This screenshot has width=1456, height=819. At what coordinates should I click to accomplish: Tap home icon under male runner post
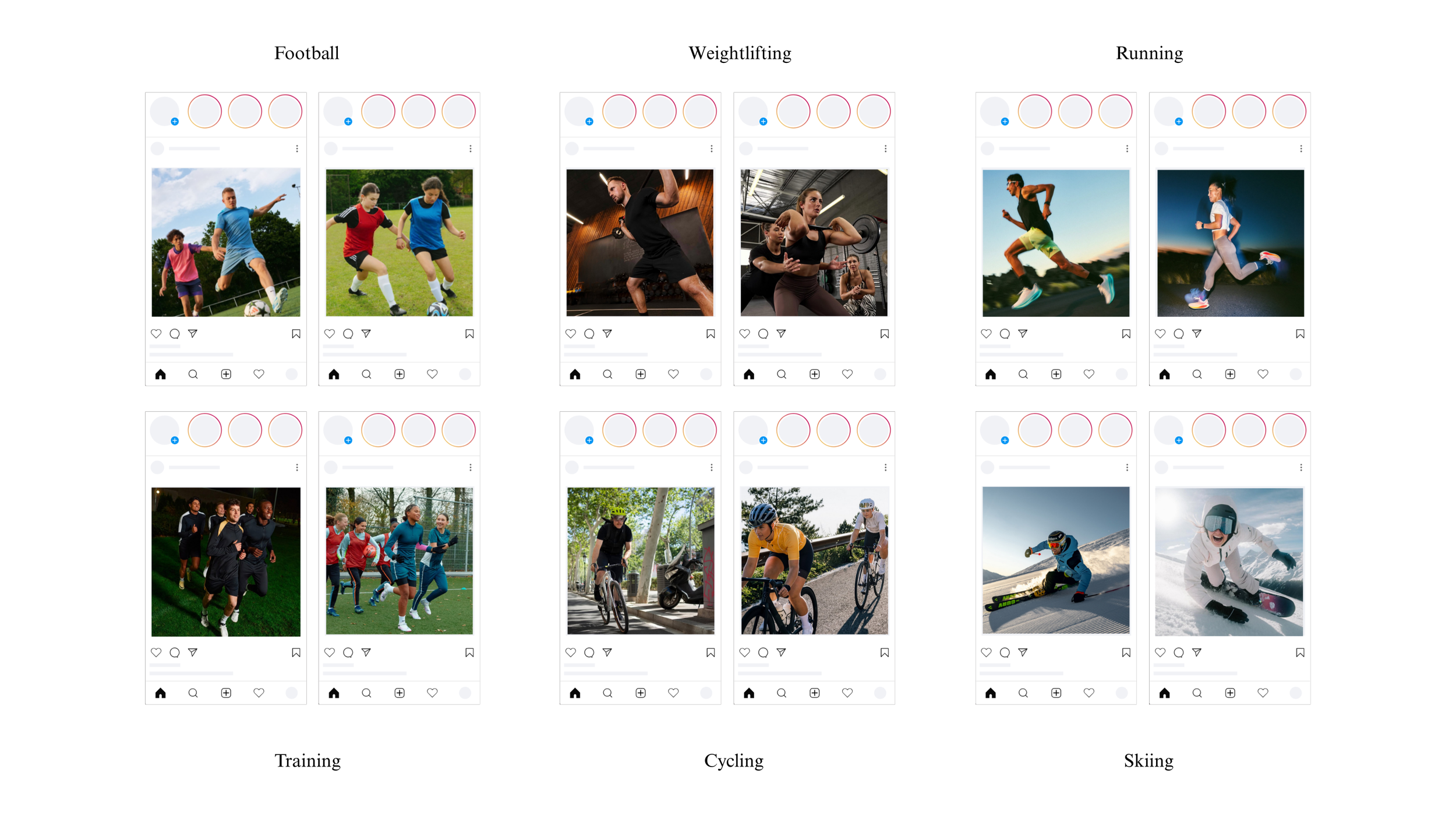point(990,374)
